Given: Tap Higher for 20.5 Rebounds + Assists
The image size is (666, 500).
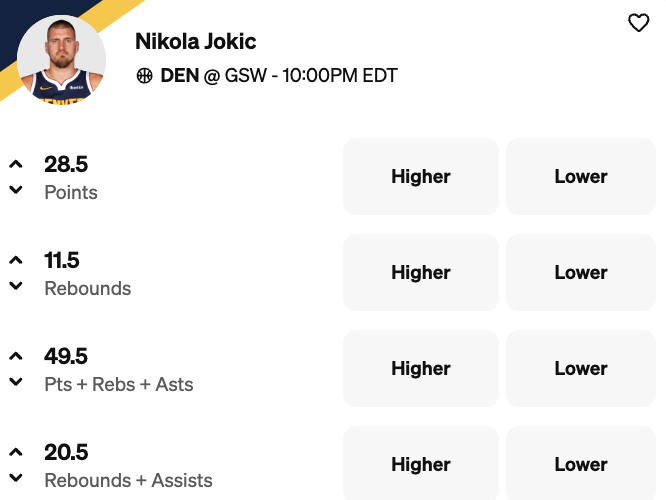Looking at the screenshot, I should click(x=420, y=464).
